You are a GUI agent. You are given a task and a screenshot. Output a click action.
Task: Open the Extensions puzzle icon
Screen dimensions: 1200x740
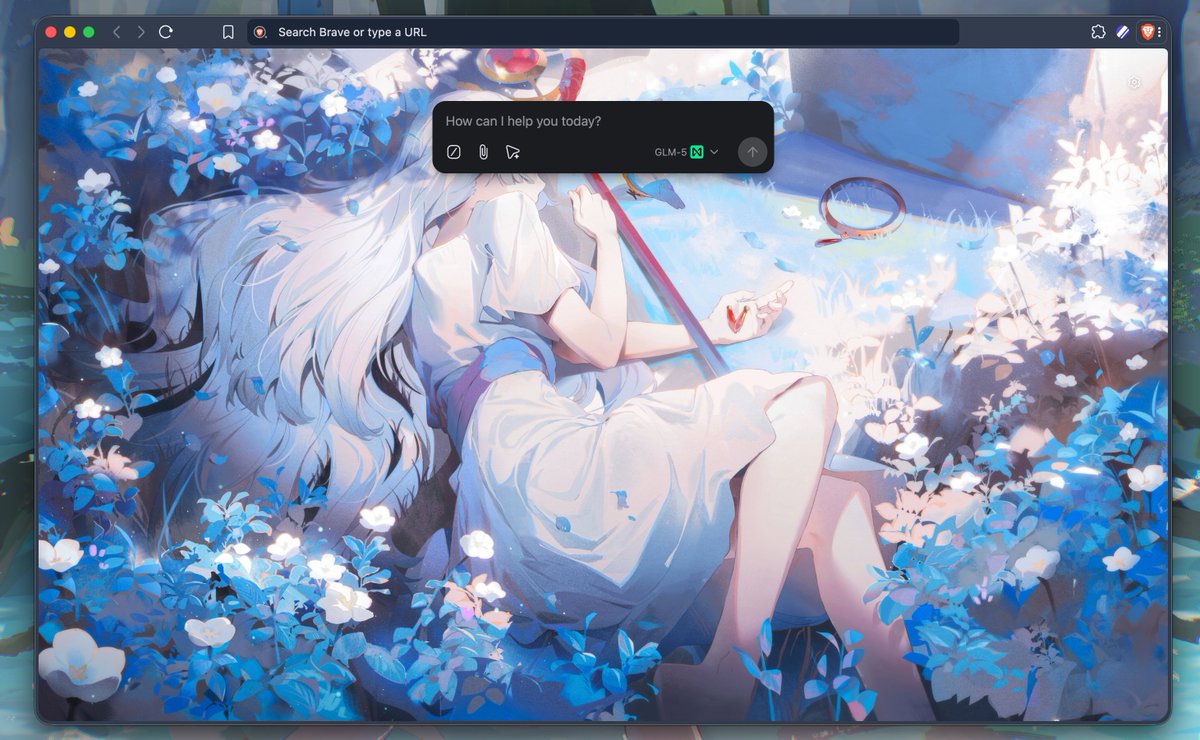tap(1098, 32)
